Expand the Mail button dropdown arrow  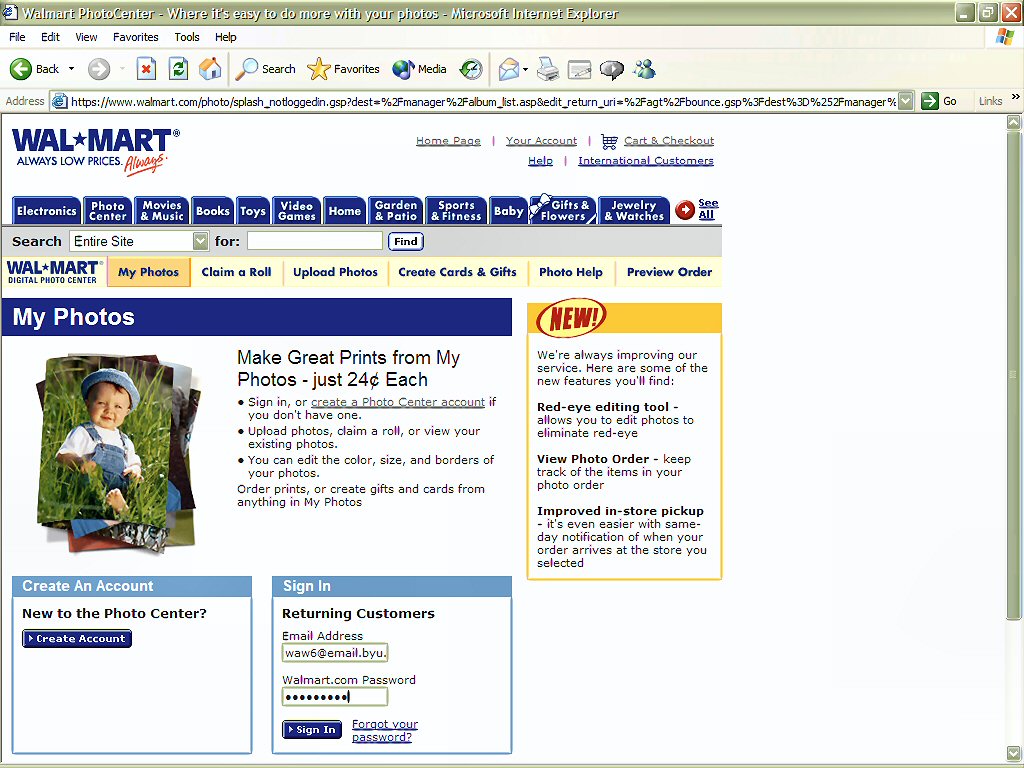click(x=526, y=69)
